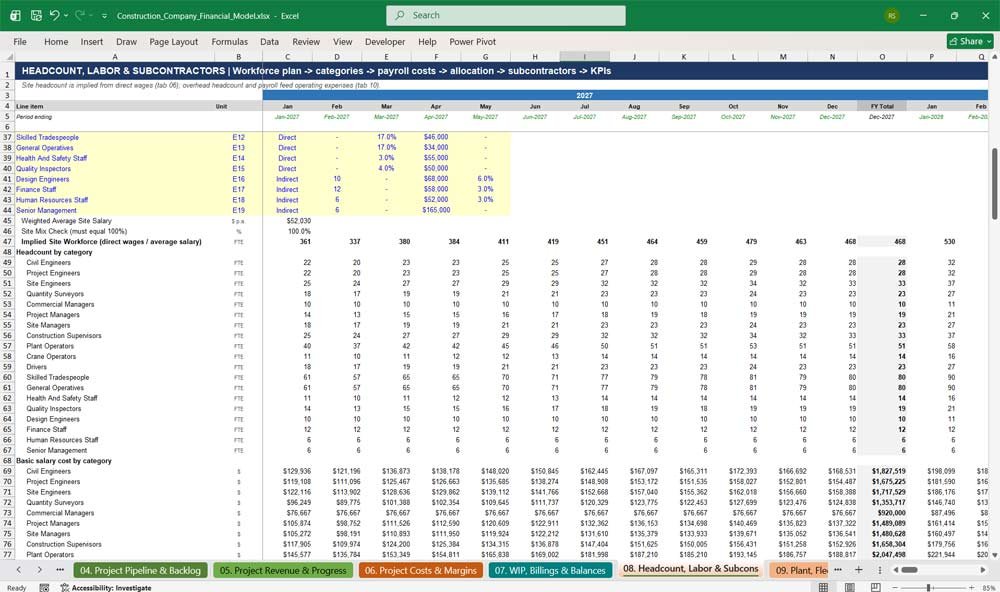Click the hidden sheets ellipsis left of tabs

click(61, 570)
